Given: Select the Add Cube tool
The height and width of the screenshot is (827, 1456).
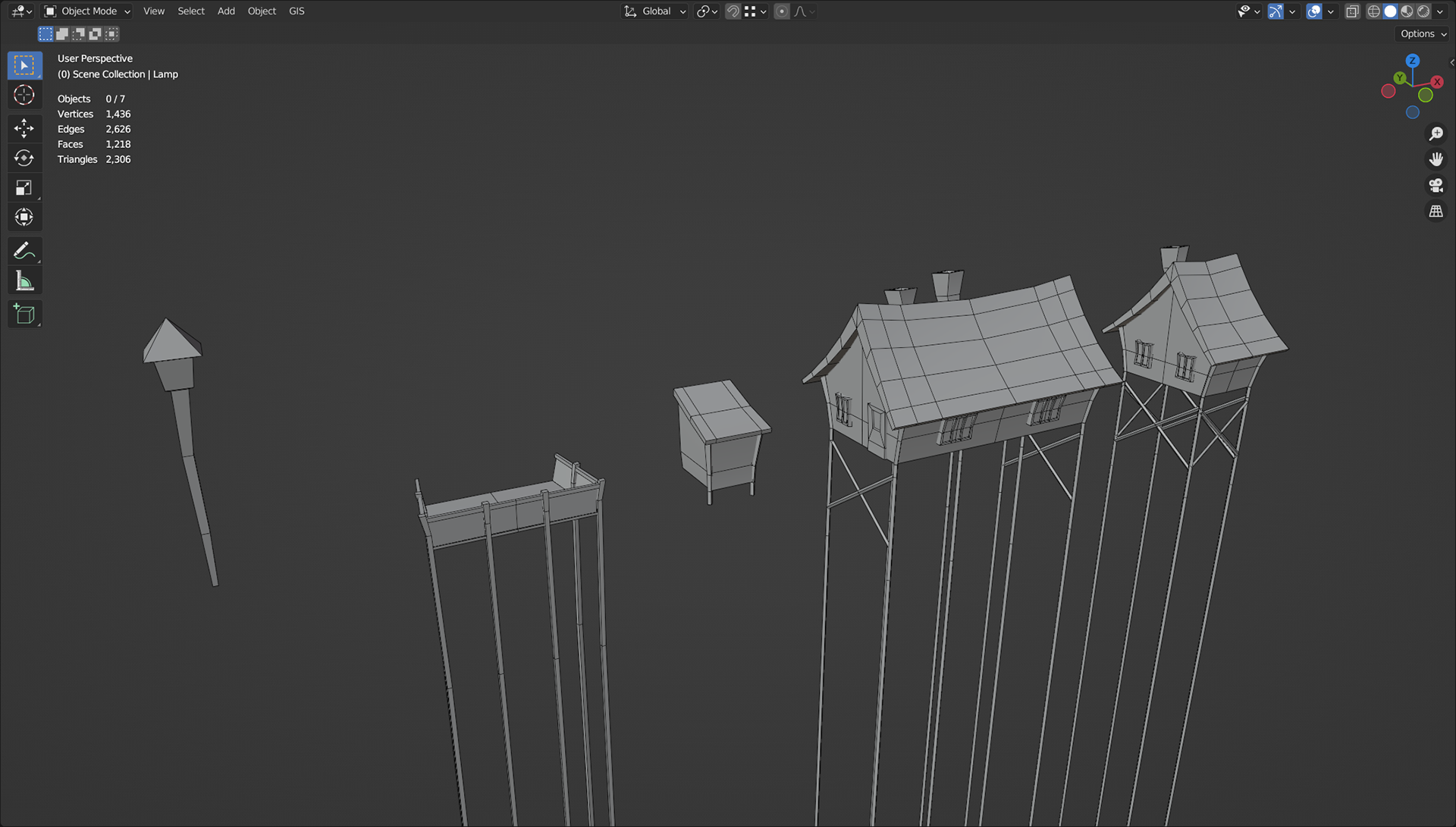Looking at the screenshot, I should tap(24, 315).
